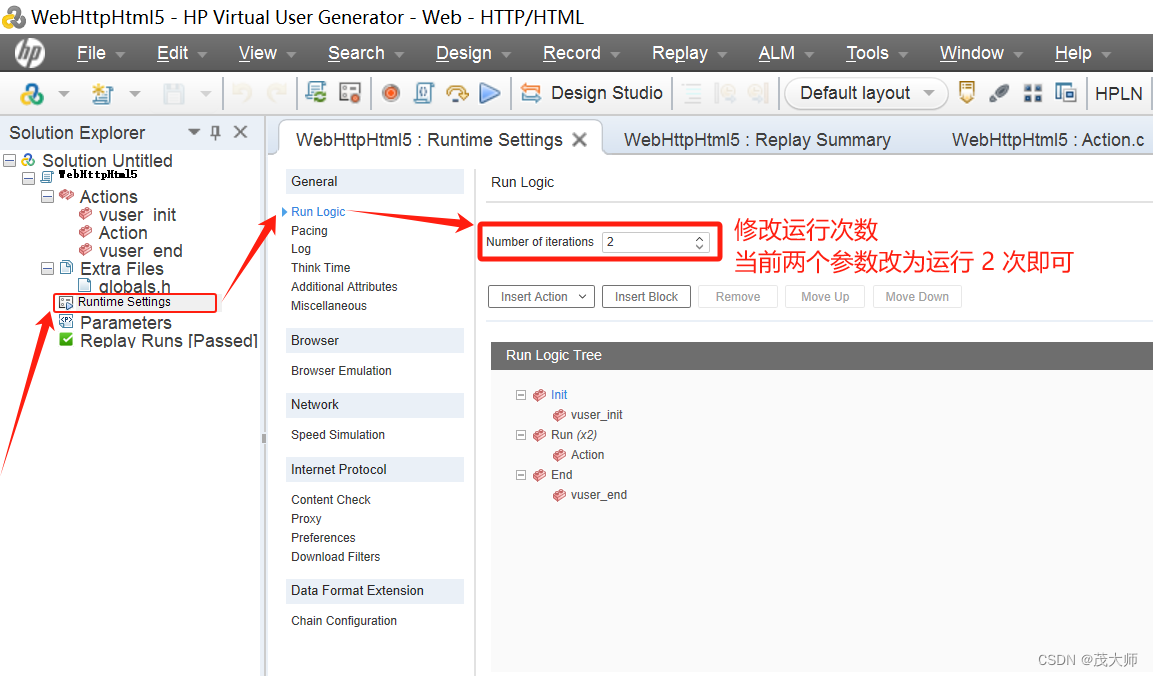Open the Tools menu
Viewport: 1153px width, 676px height.
tap(877, 53)
